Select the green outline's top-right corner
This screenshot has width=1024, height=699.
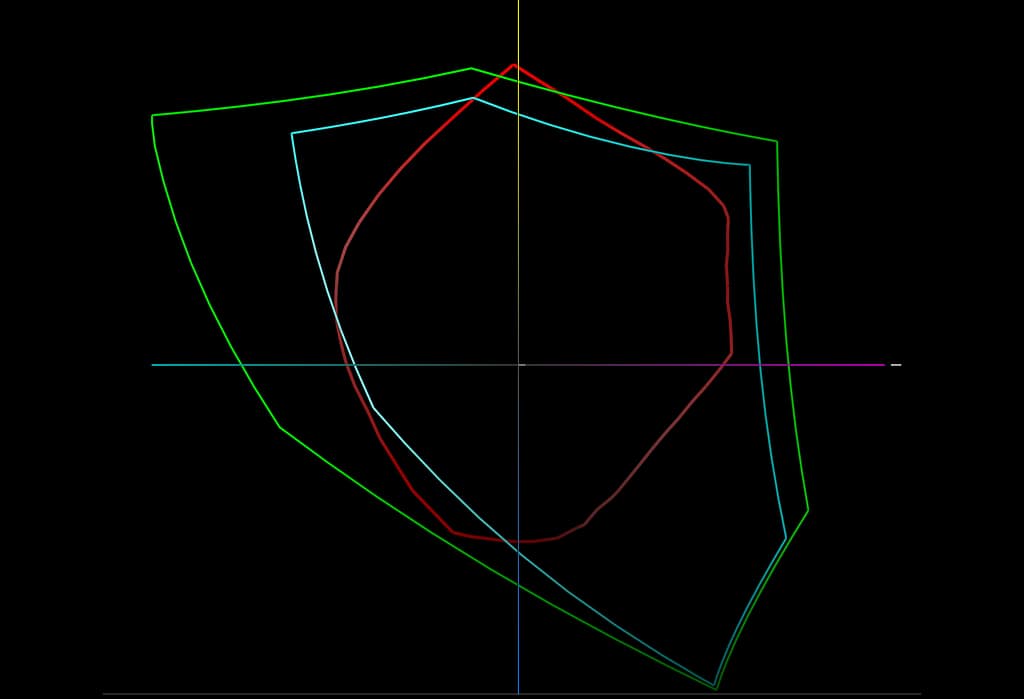click(x=776, y=141)
